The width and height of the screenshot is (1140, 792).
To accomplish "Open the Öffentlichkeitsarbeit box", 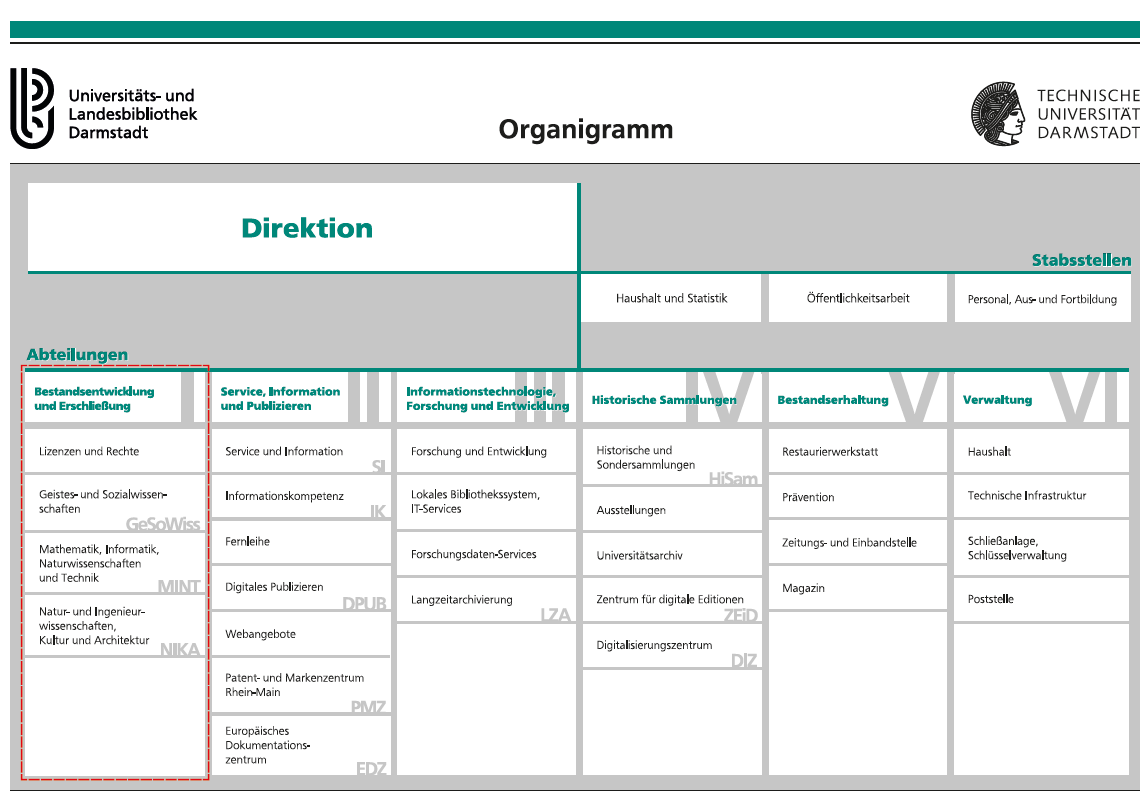I will pos(858,298).
